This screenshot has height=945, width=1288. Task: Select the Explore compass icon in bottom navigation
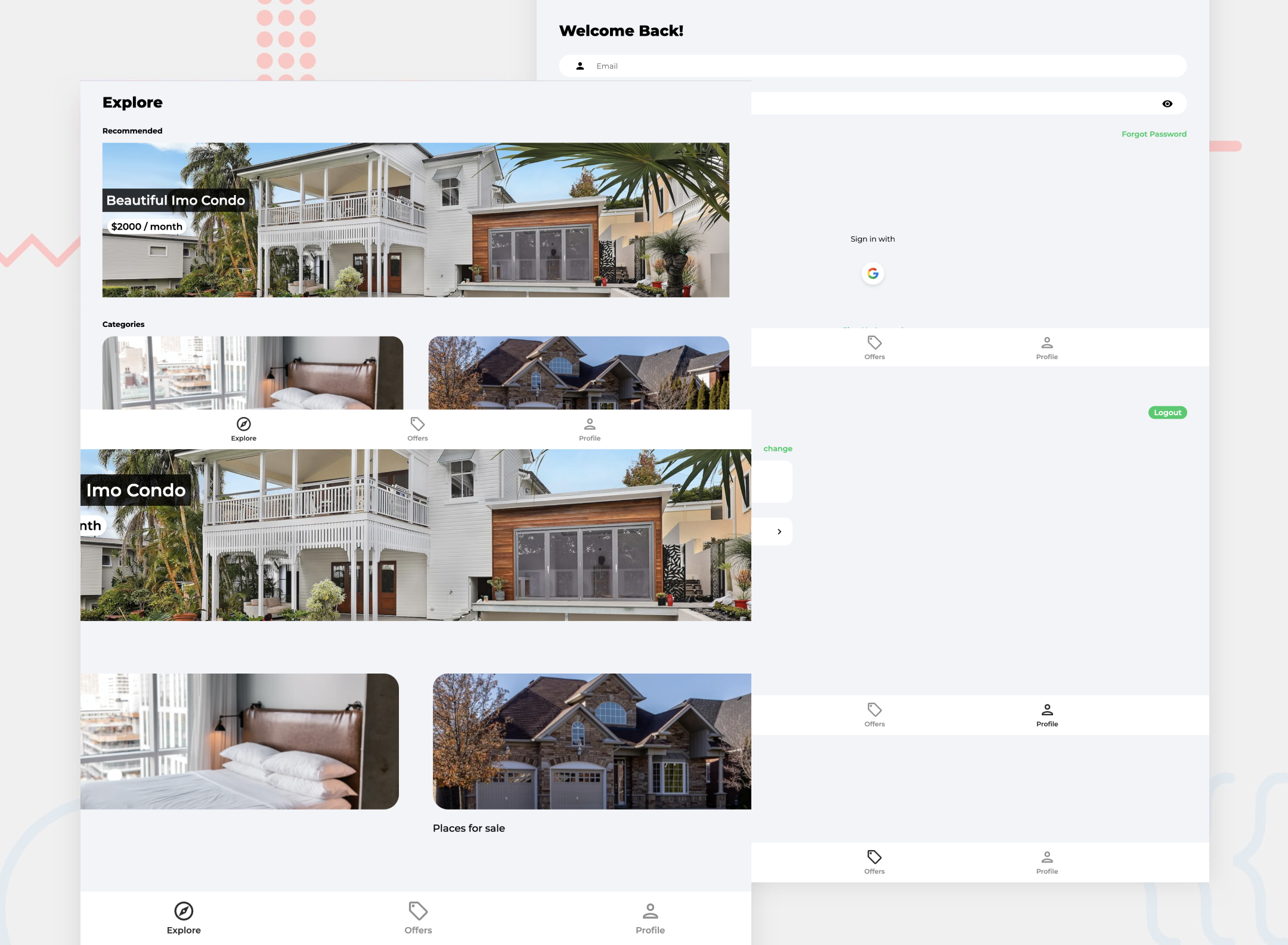point(184,912)
